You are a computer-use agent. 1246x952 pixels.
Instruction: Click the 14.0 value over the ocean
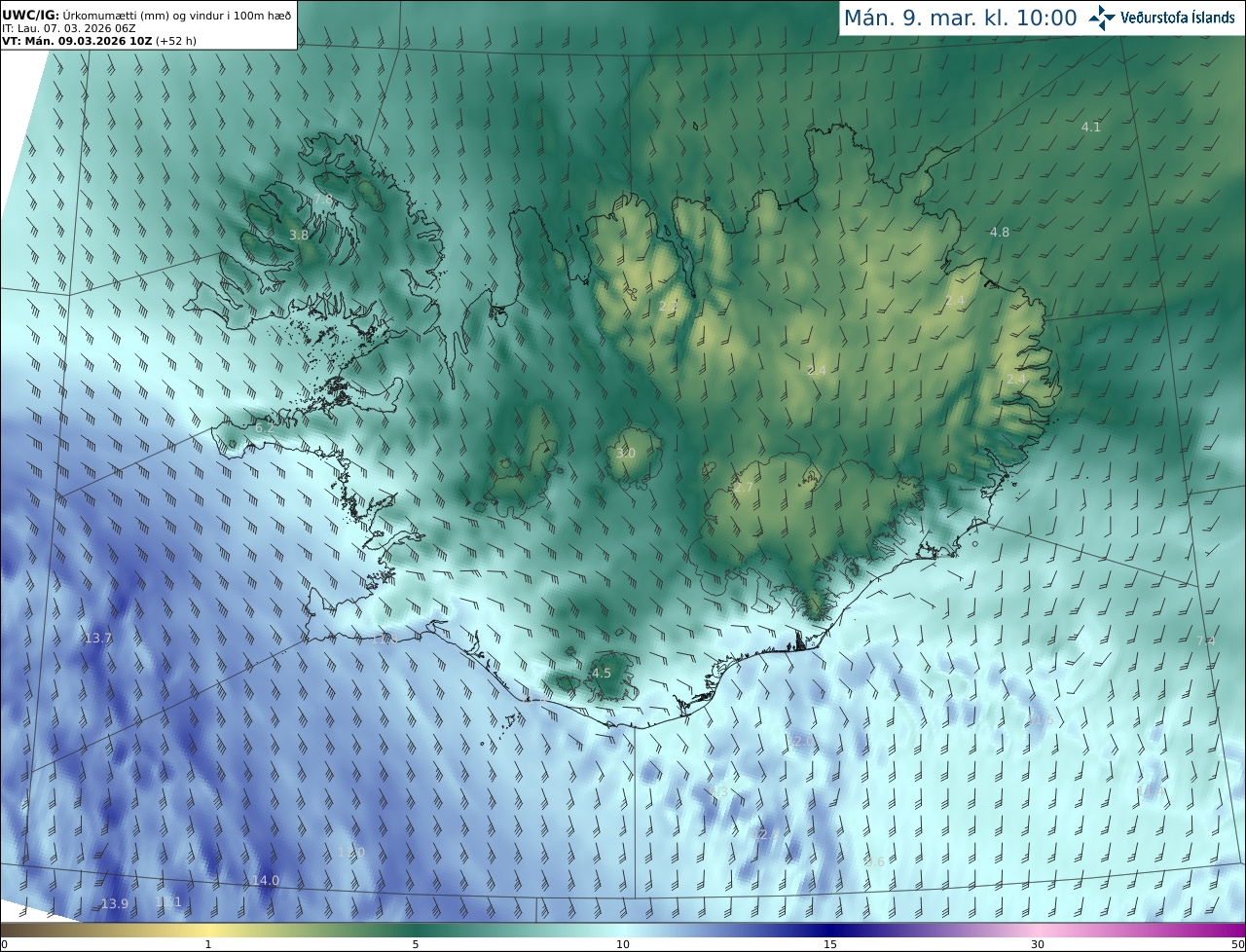[x=266, y=881]
